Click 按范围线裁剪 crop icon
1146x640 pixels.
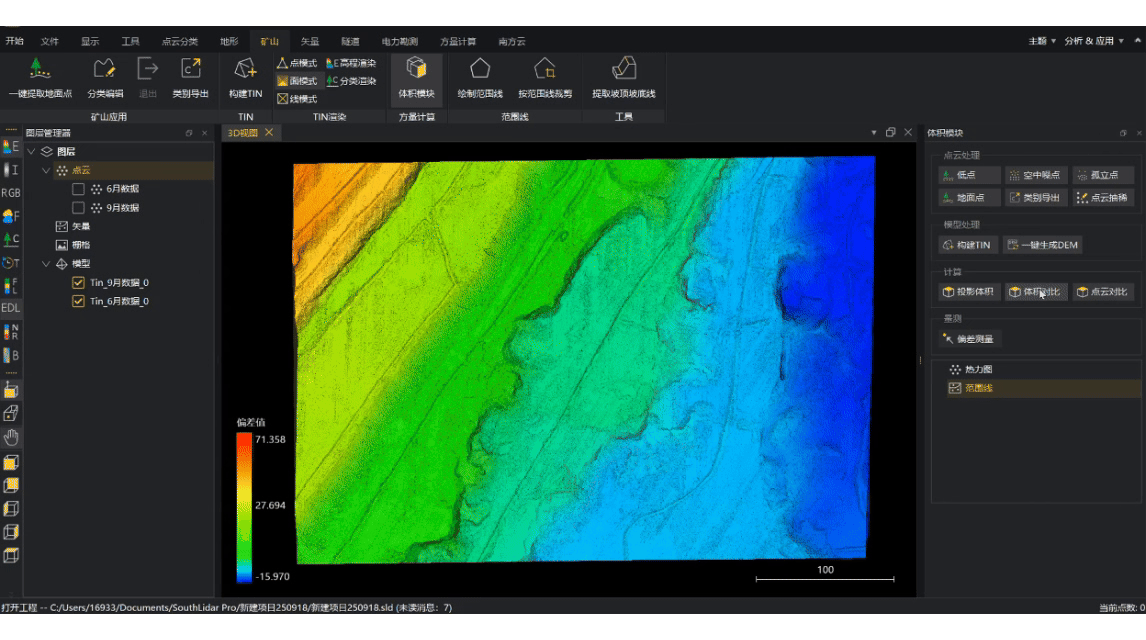coord(545,69)
